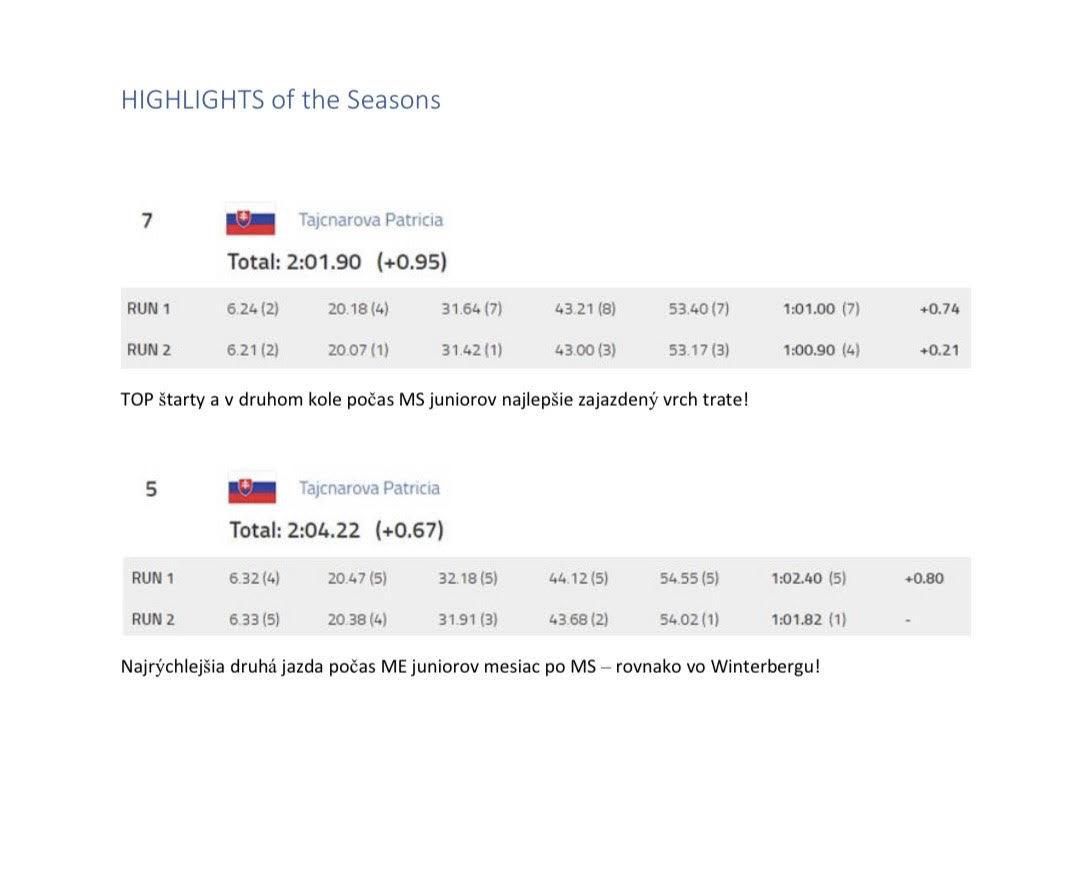The width and height of the screenshot is (1080, 887).
Task: Click the RUN 1 label in second table
Action: [153, 578]
